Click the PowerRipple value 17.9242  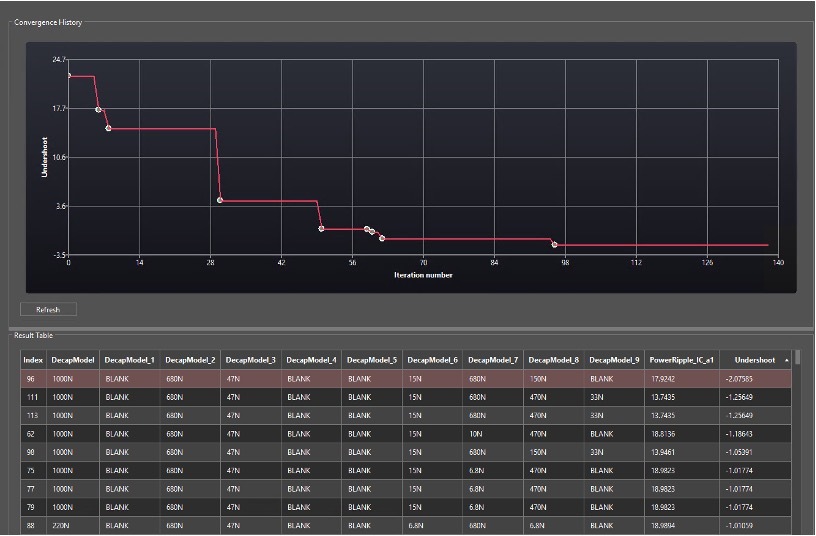point(662,379)
